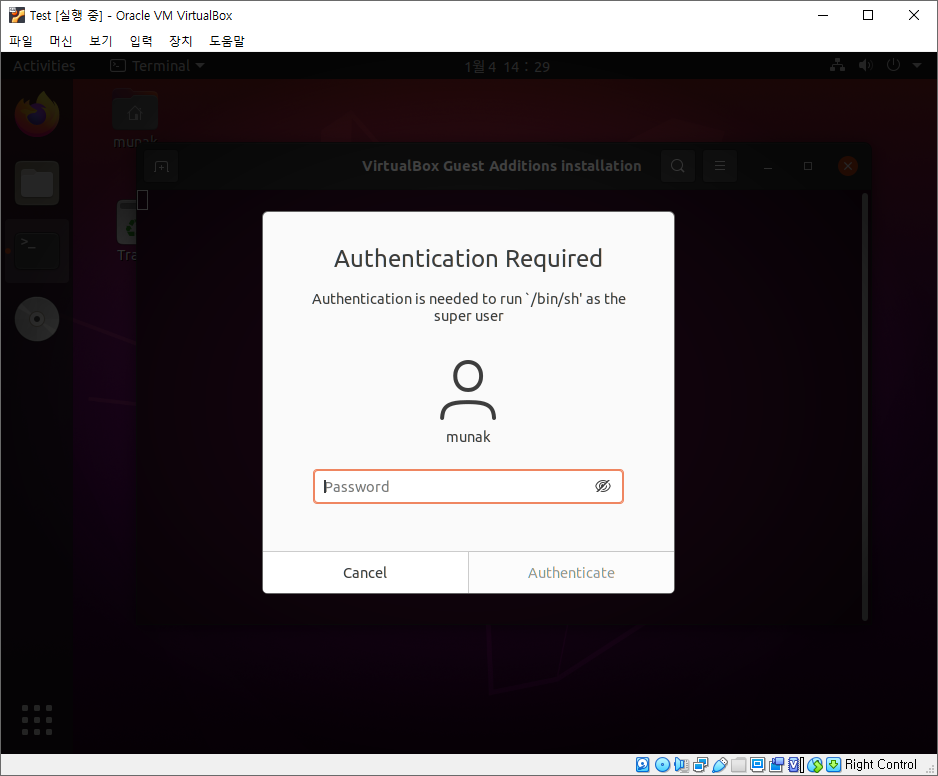
Task: Open the 장치 menu
Action: click(181, 41)
